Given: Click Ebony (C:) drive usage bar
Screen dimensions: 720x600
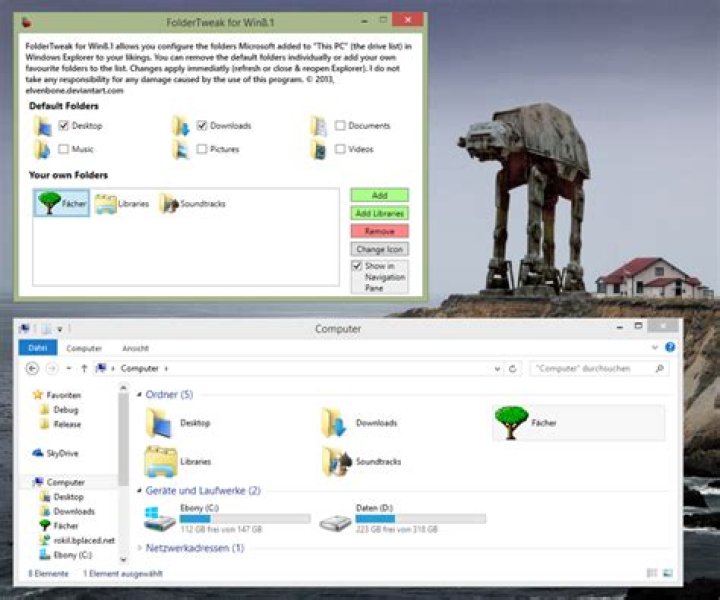Looking at the screenshot, I should tap(245, 519).
